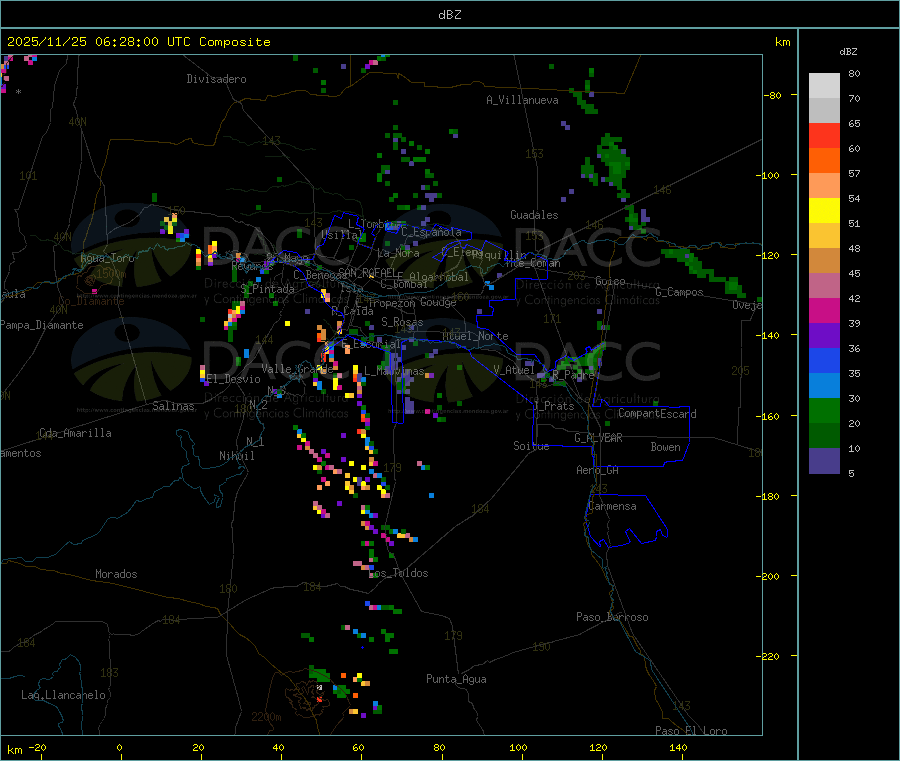Image resolution: width=900 pixels, height=761 pixels.
Task: Select the bright yellow swatch in the legend
Action: pos(824,211)
